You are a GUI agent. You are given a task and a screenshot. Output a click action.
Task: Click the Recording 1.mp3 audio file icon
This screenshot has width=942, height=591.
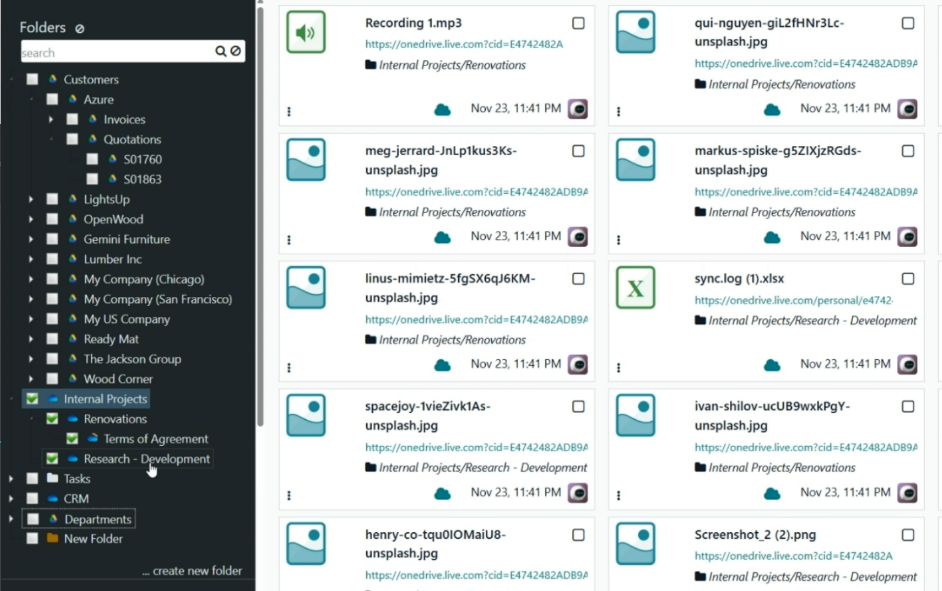(306, 32)
